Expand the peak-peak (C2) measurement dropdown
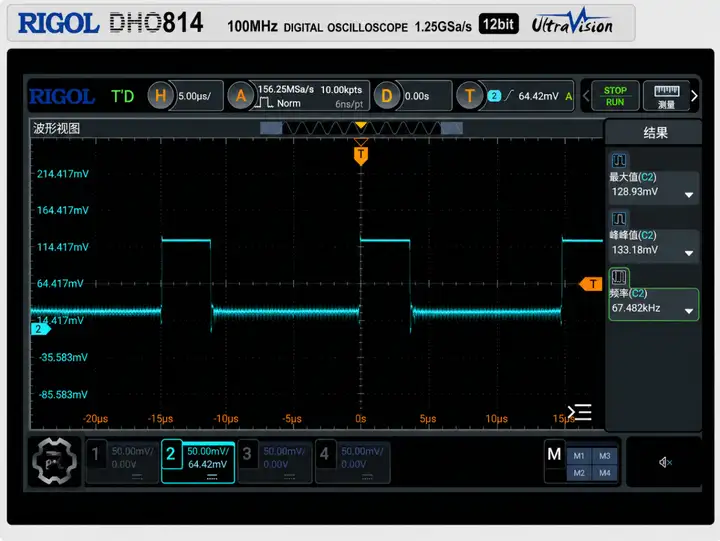This screenshot has height=541, width=720. (x=689, y=253)
